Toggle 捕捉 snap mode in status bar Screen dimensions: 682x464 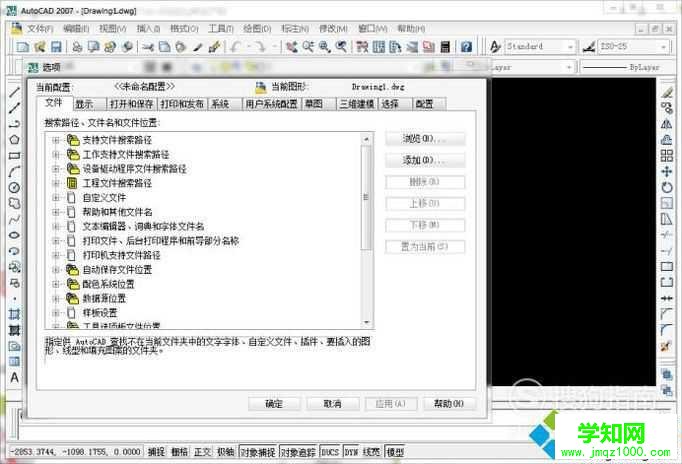tap(156, 452)
